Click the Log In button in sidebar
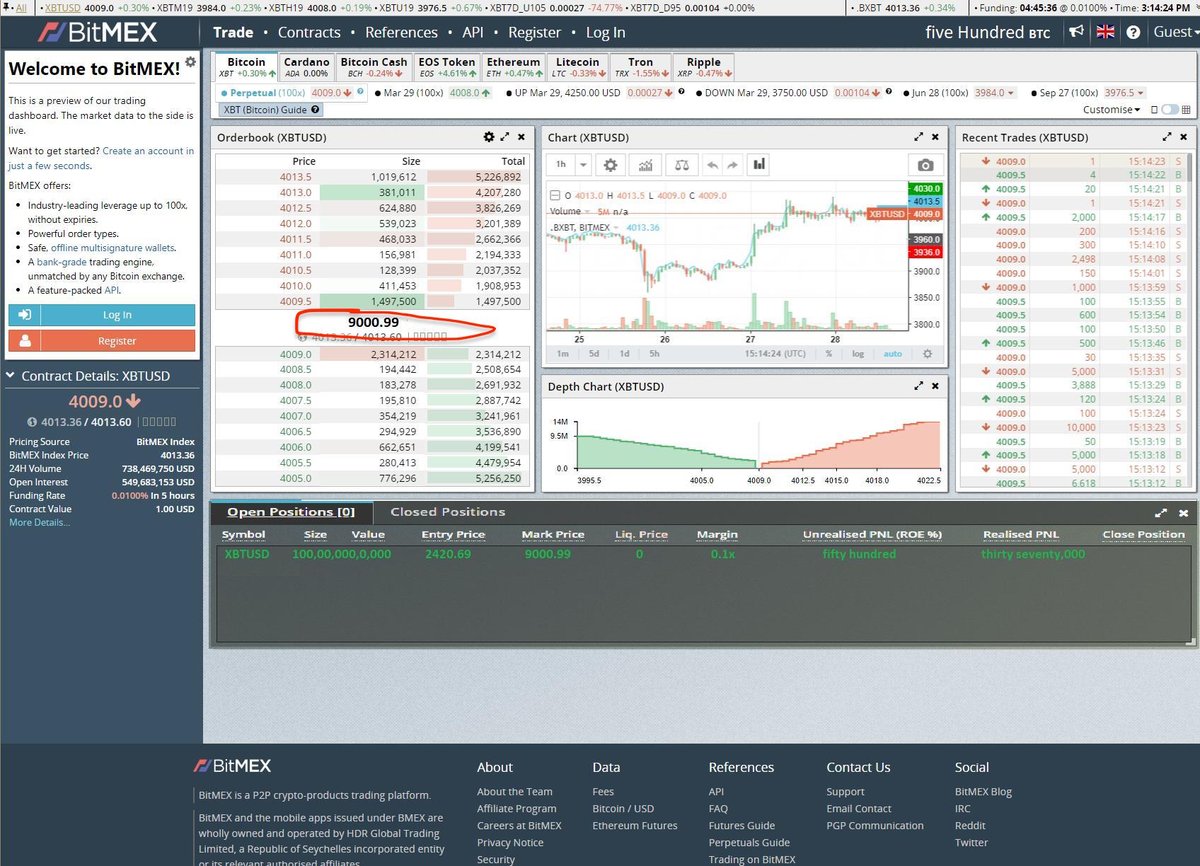The height and width of the screenshot is (866, 1200). click(x=102, y=314)
